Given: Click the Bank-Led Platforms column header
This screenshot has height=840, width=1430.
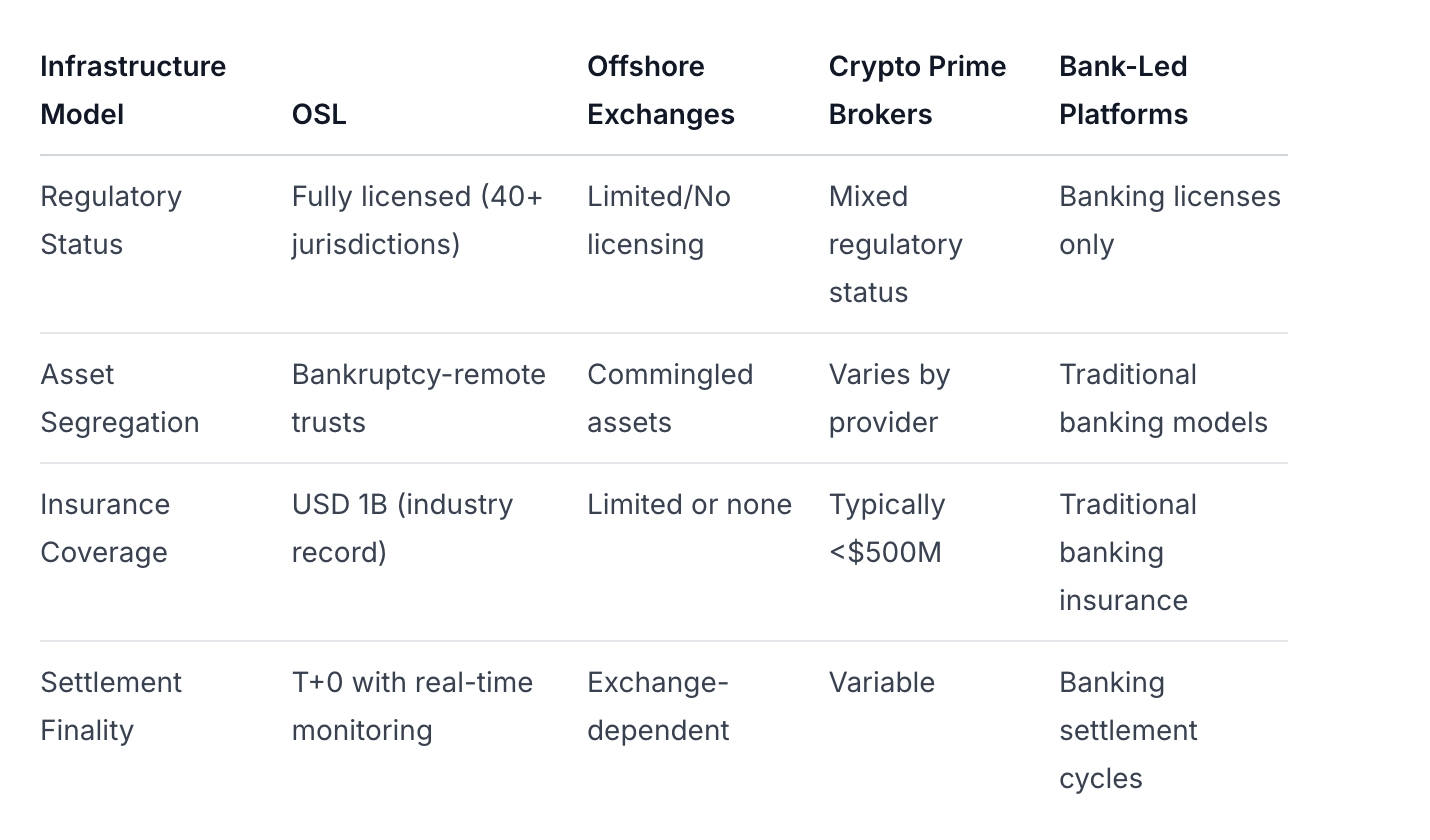Looking at the screenshot, I should tap(1123, 90).
